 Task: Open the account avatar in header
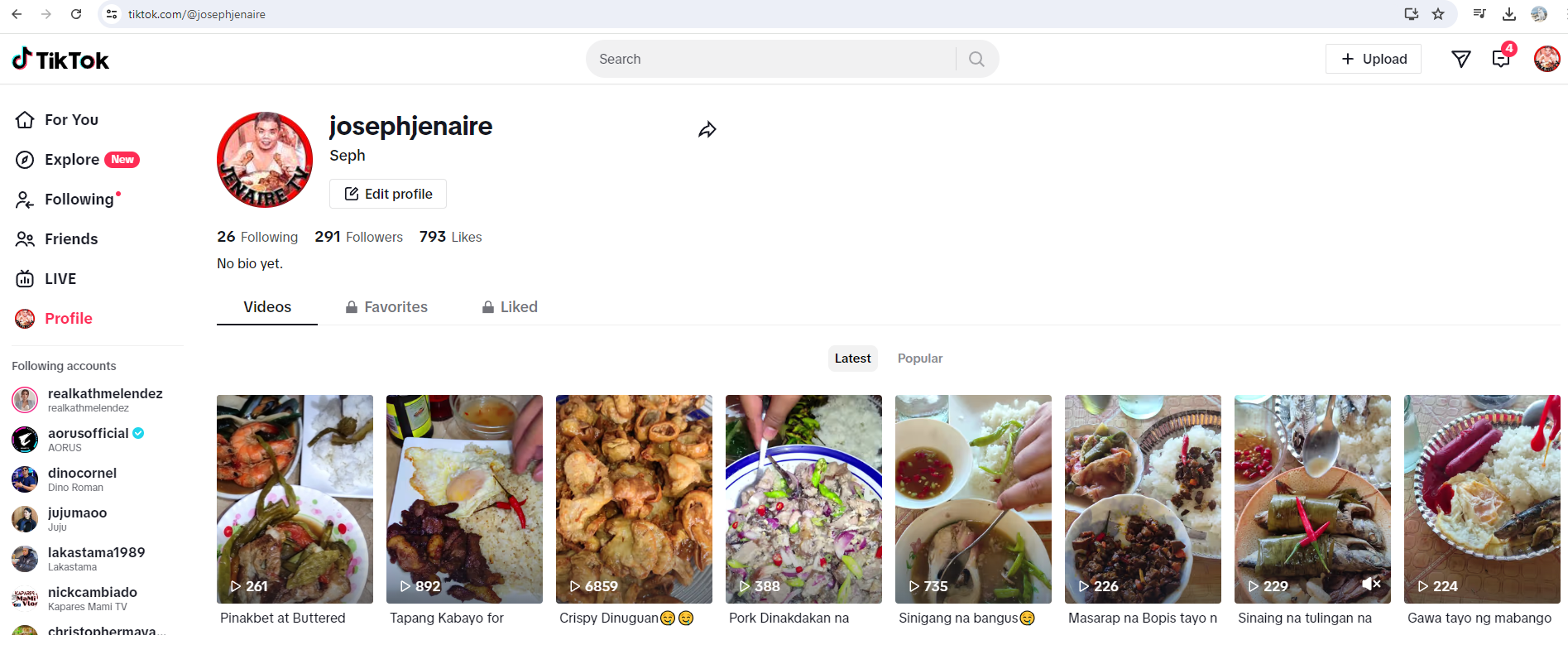1546,59
